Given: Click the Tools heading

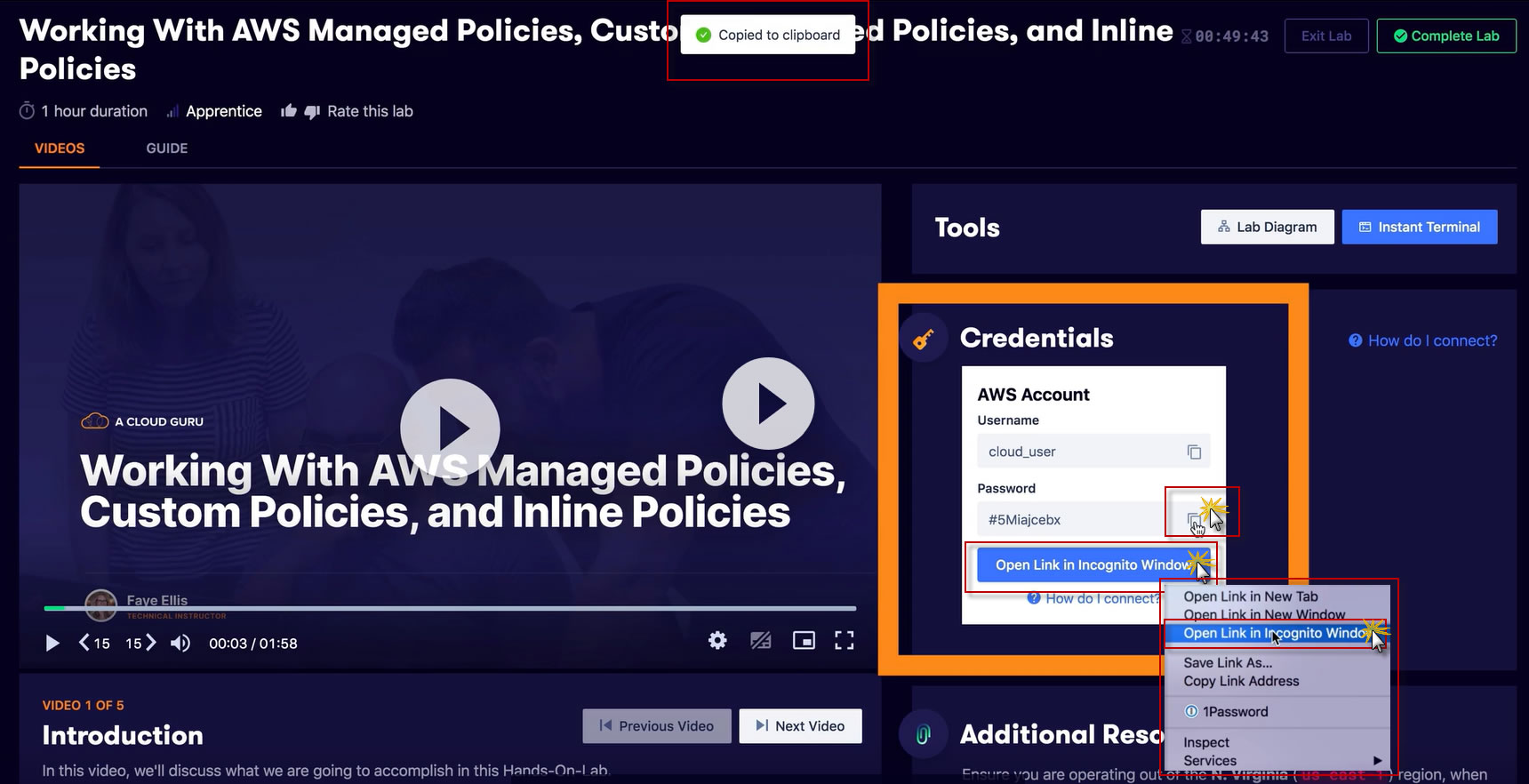Looking at the screenshot, I should click(967, 228).
